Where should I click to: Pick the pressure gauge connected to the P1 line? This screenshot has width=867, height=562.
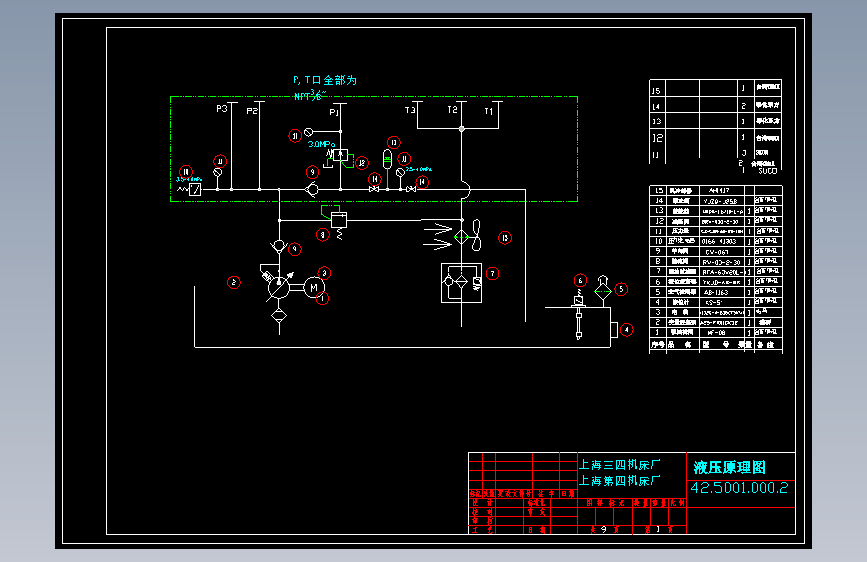[309, 132]
